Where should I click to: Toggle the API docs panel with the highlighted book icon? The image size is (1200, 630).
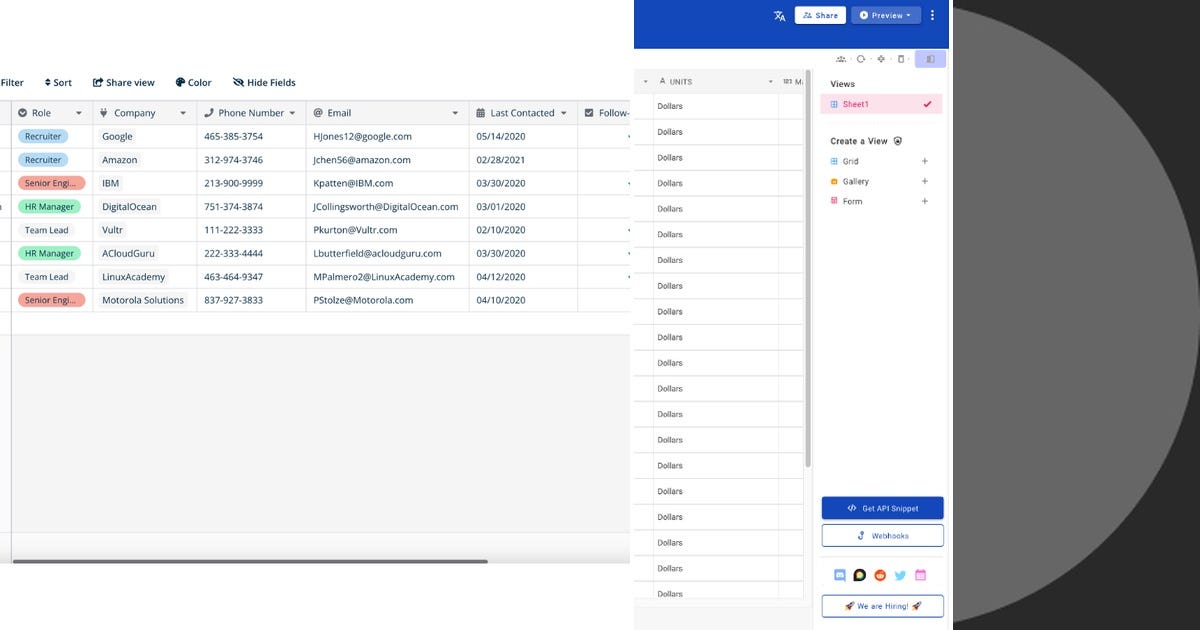(931, 58)
